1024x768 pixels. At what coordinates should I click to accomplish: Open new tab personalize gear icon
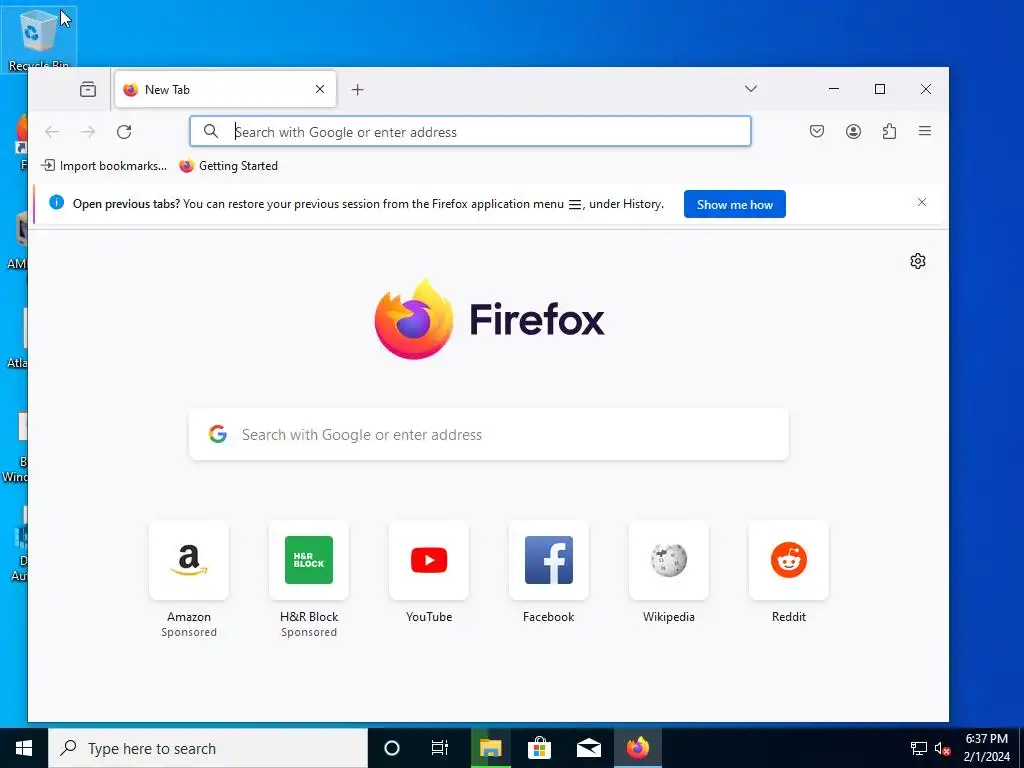click(x=918, y=261)
